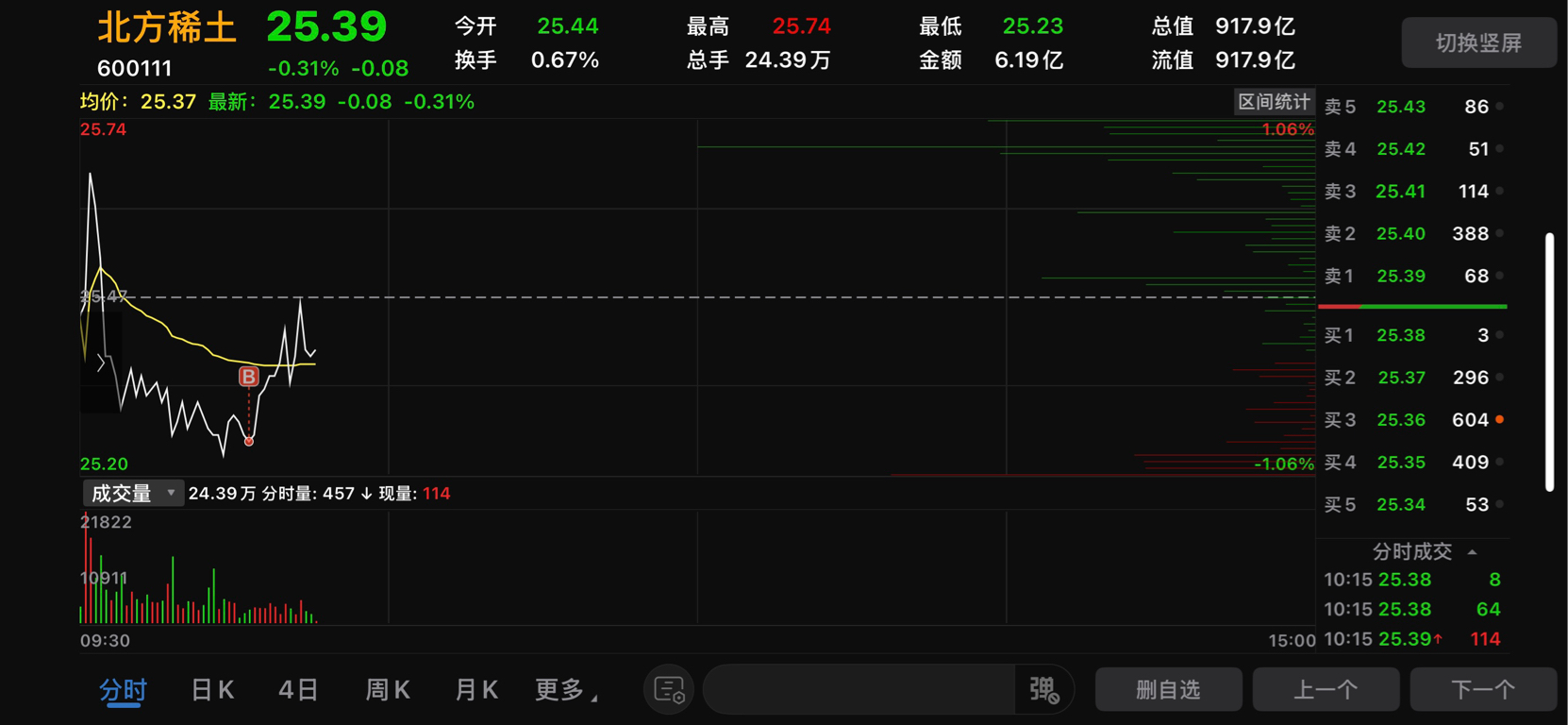Viewport: 1568px width, 725px height.
Task: Tap the 删自选 button
Action: click(x=1168, y=690)
